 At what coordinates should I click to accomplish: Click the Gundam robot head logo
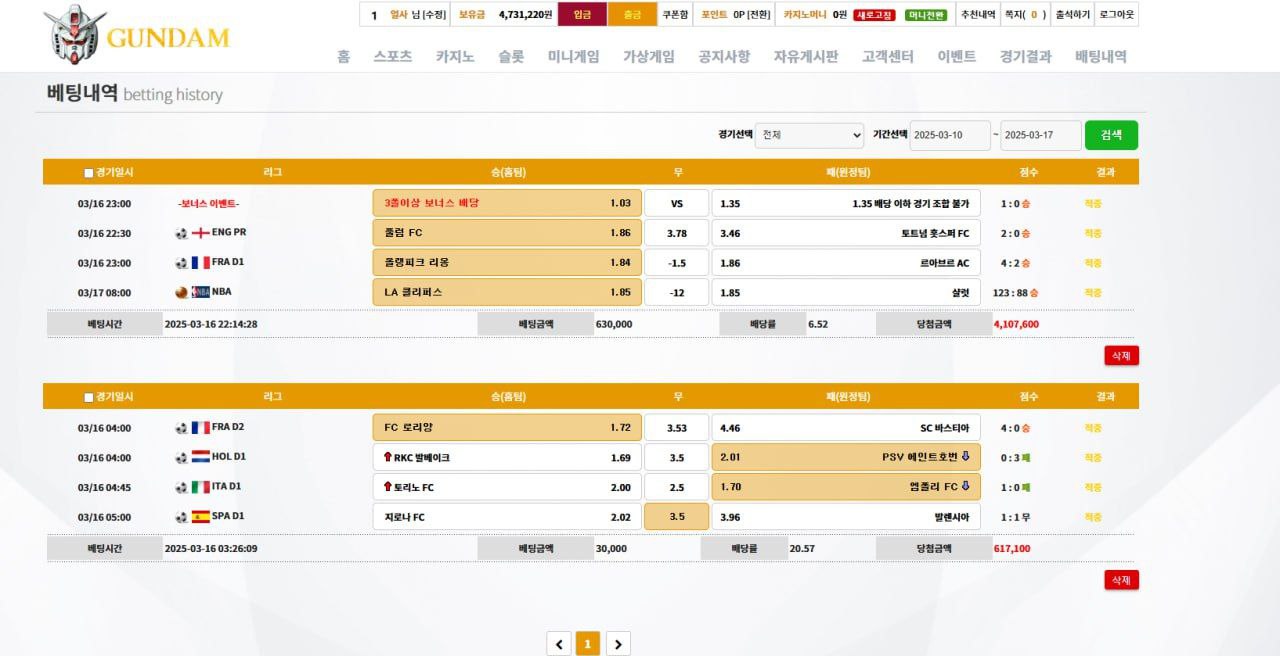75,33
